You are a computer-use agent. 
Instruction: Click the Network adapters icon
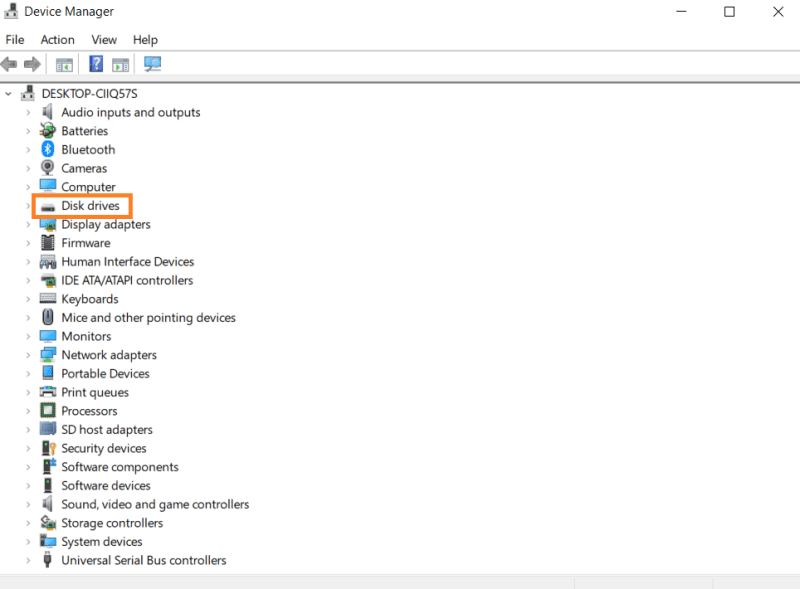tap(46, 354)
